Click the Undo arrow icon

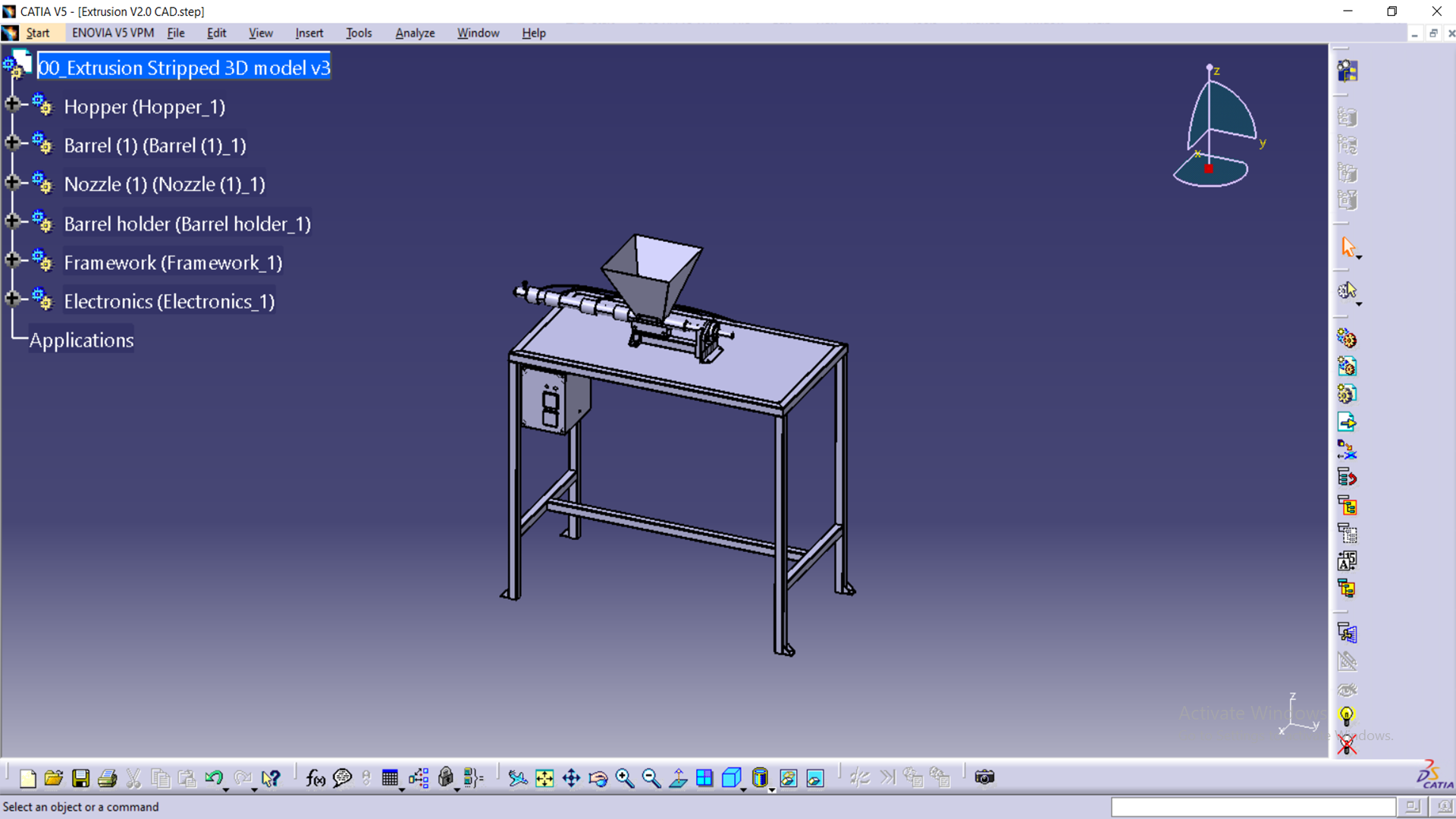214,778
